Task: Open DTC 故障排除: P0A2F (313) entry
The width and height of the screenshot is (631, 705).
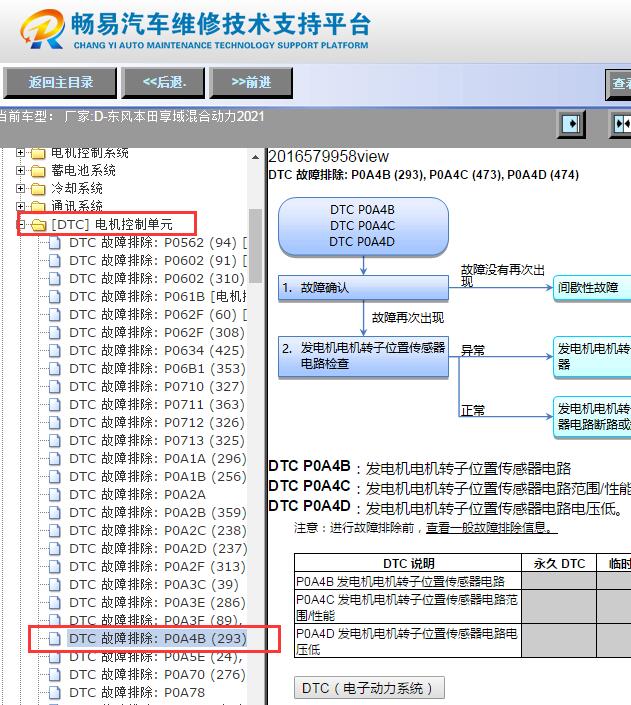Action: [157, 567]
